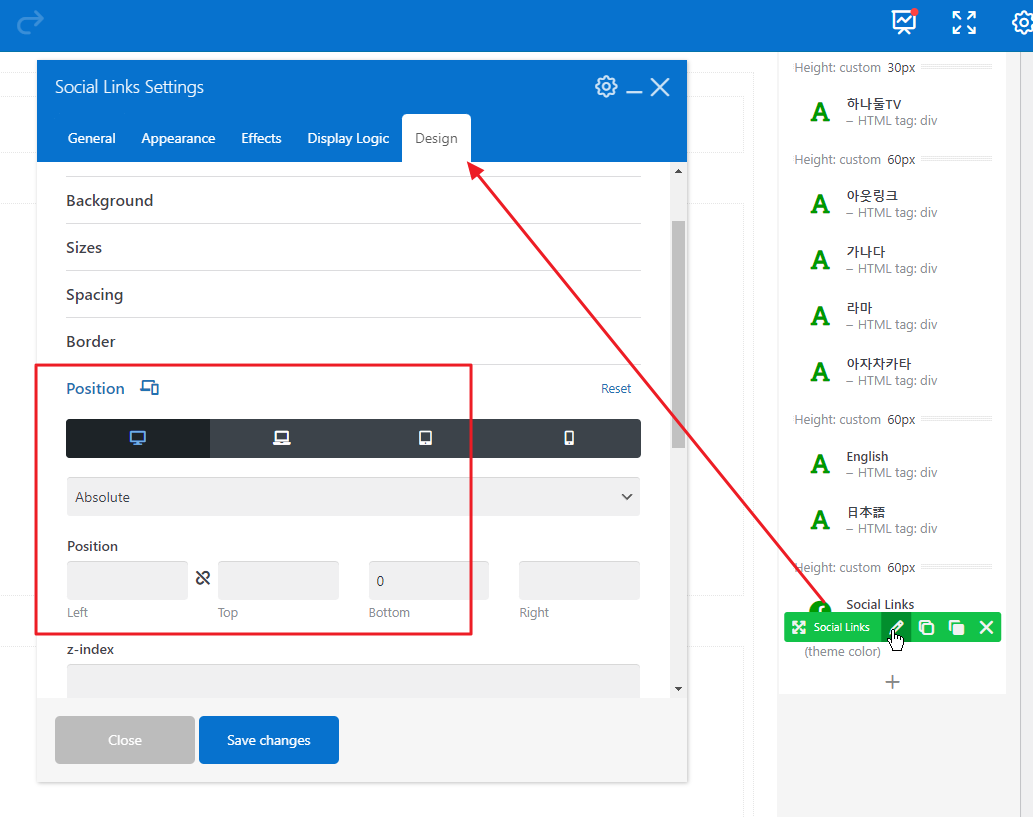The image size is (1033, 817).
Task: Switch to the Appearance tab
Action: point(178,138)
